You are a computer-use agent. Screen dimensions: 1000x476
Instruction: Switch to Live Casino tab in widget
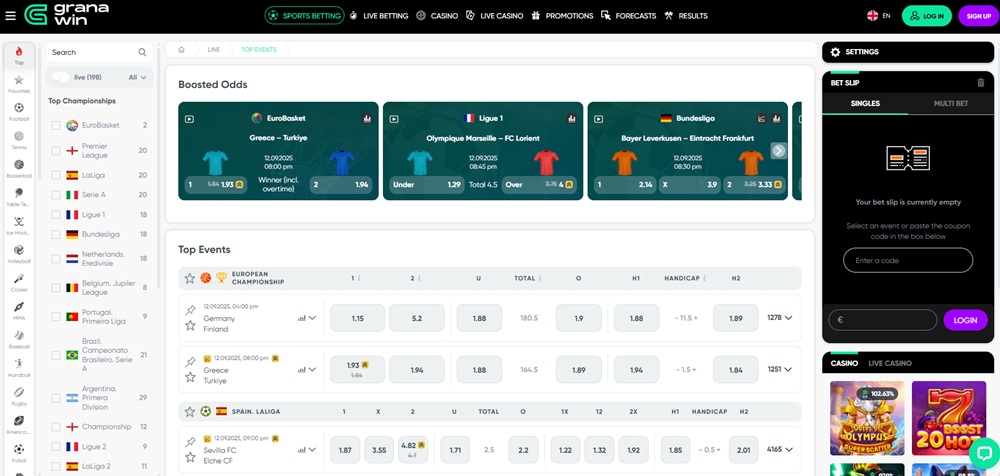(890, 363)
